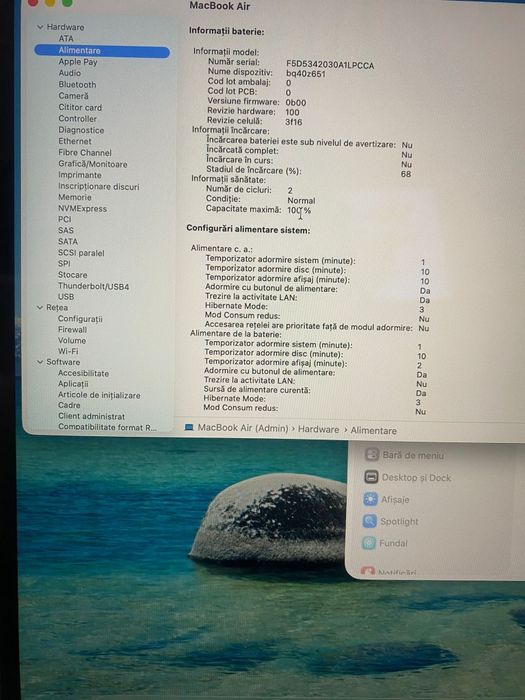This screenshot has height=700, width=525.
Task: Open the Bluetooth section
Action: 77,84
